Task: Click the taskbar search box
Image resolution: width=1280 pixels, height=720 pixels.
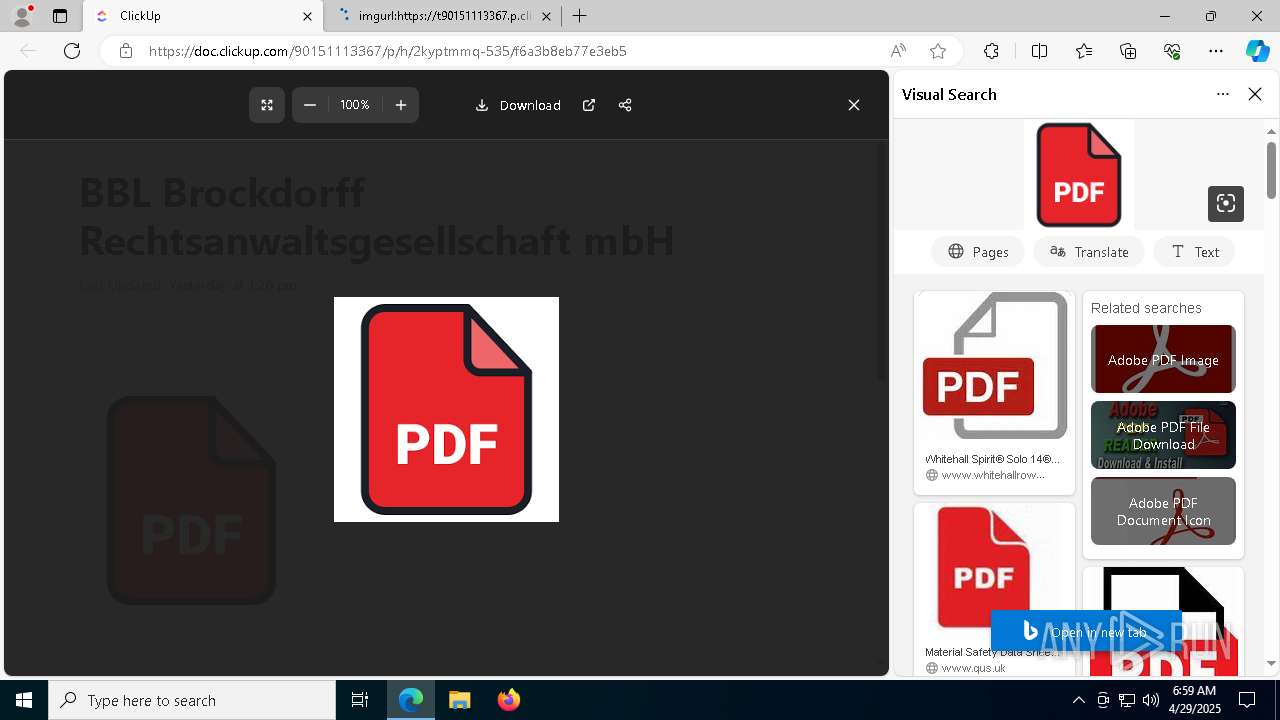Action: coord(192,700)
